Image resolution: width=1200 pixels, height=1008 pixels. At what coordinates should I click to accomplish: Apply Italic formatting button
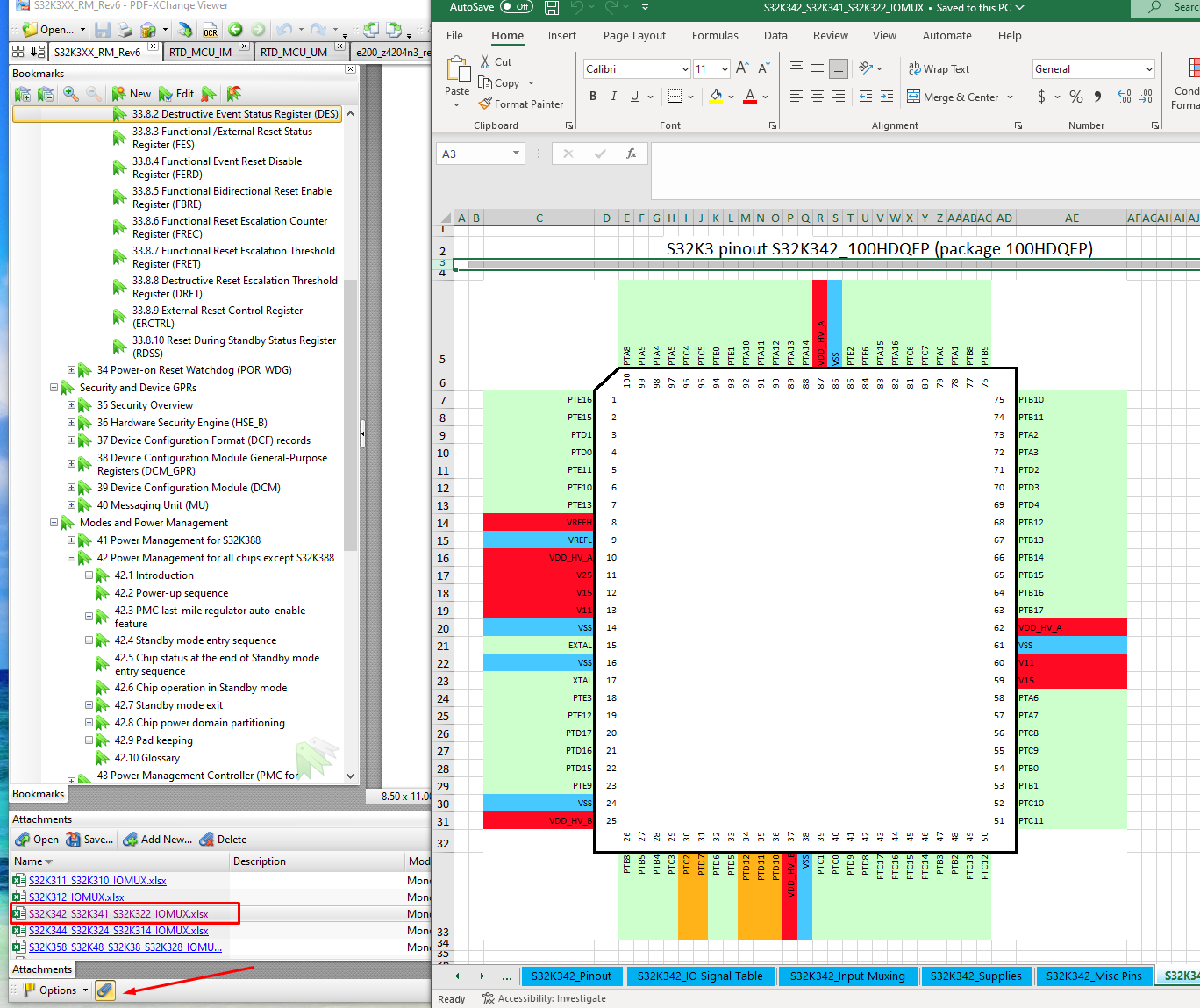click(x=613, y=97)
